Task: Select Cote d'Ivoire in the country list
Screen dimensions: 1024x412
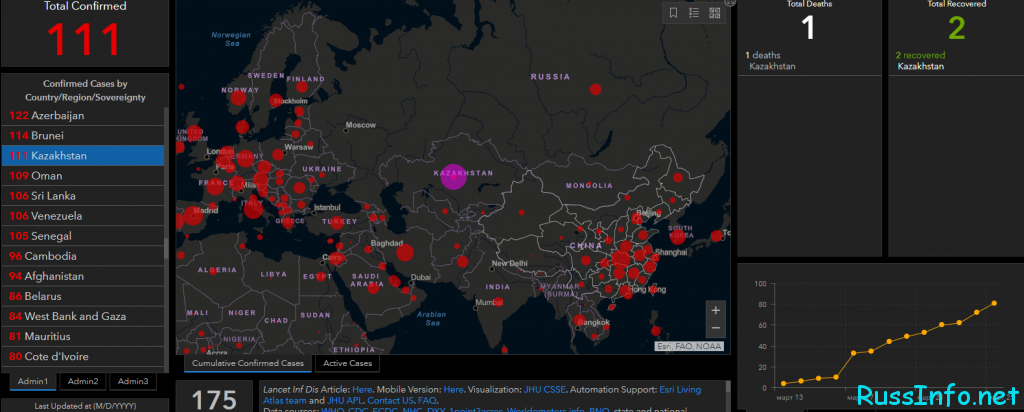Action: click(x=83, y=357)
